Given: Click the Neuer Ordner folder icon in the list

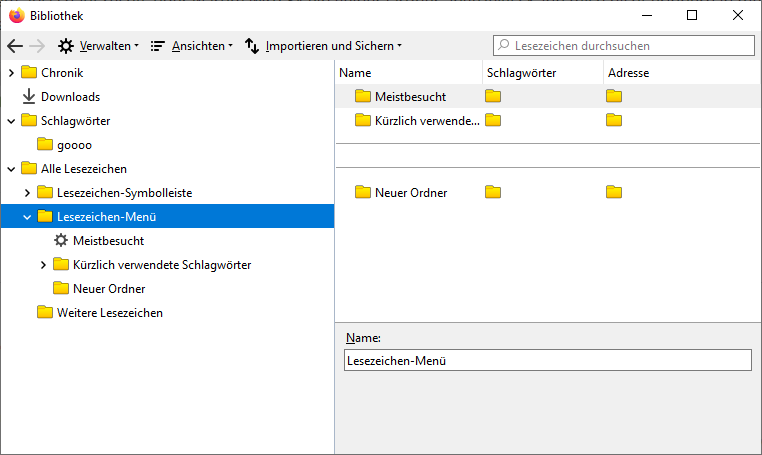Looking at the screenshot, I should click(x=362, y=192).
